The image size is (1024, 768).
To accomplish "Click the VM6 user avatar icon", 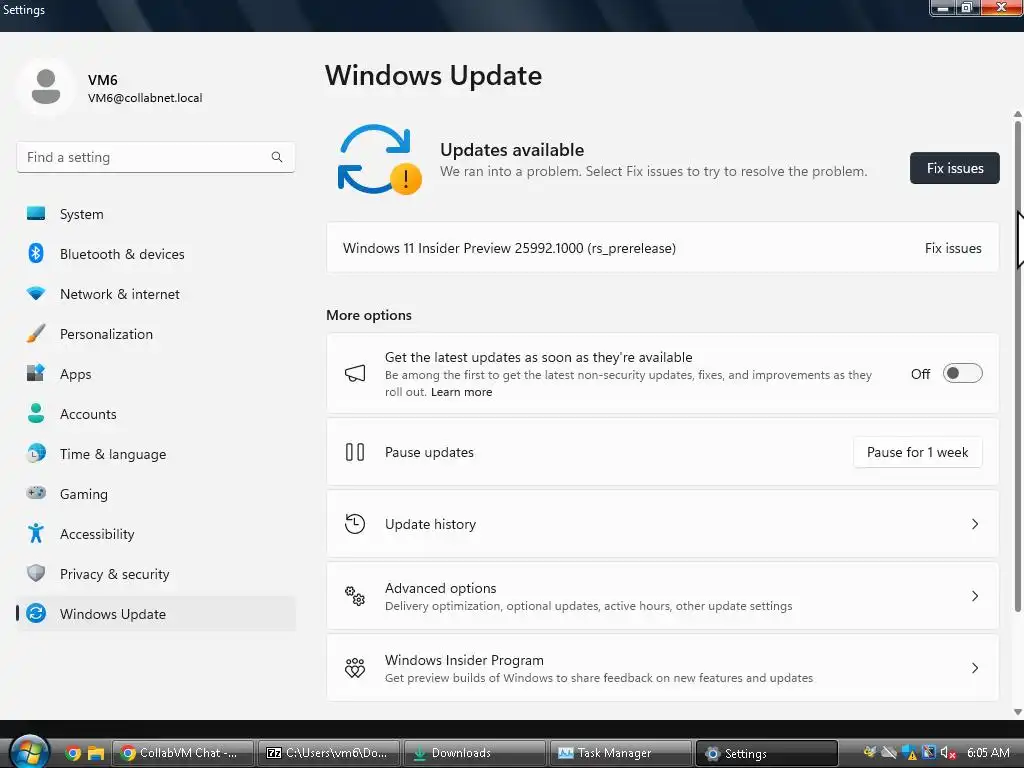I will 46,87.
